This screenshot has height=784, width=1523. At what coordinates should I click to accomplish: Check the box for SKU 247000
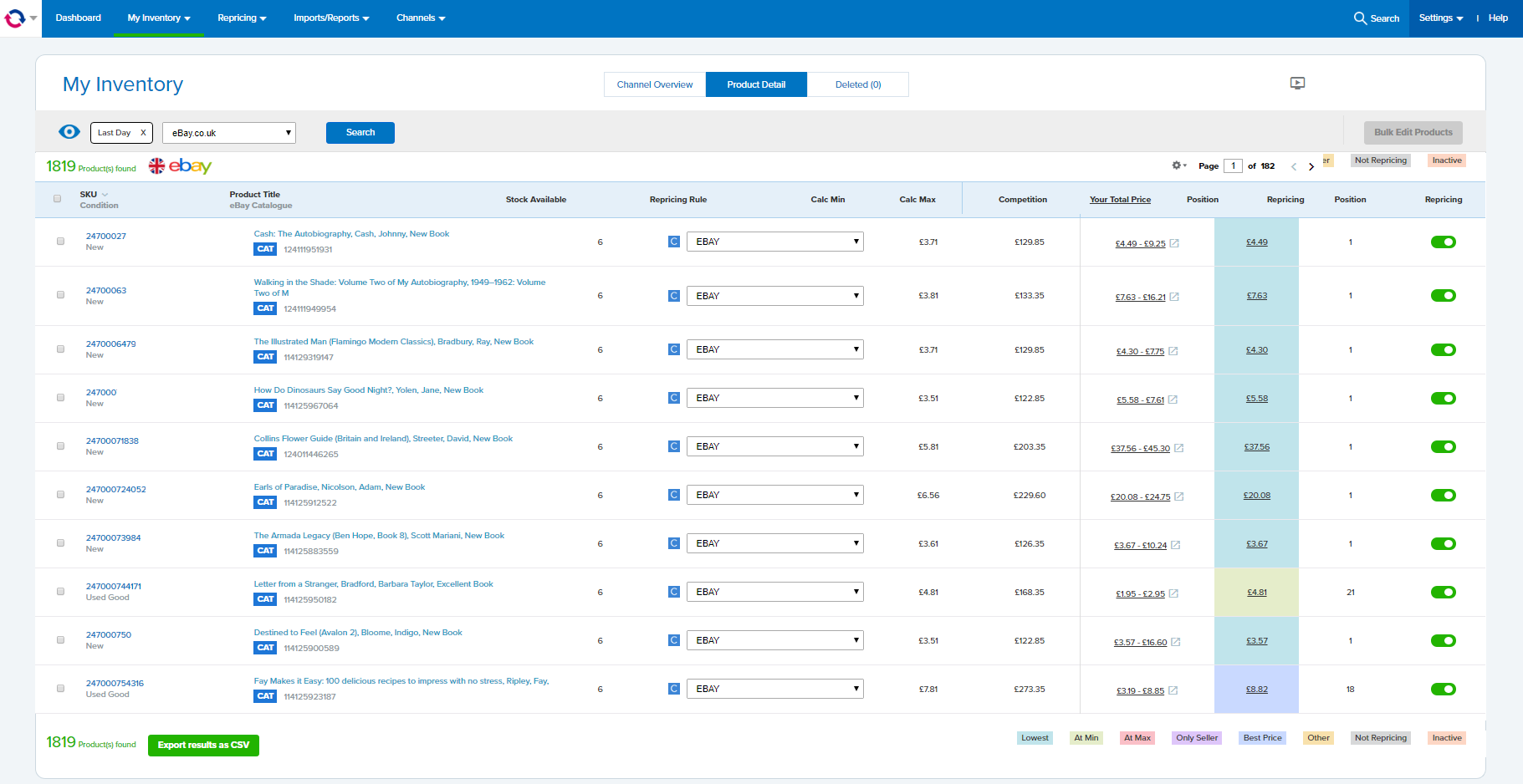coord(60,398)
